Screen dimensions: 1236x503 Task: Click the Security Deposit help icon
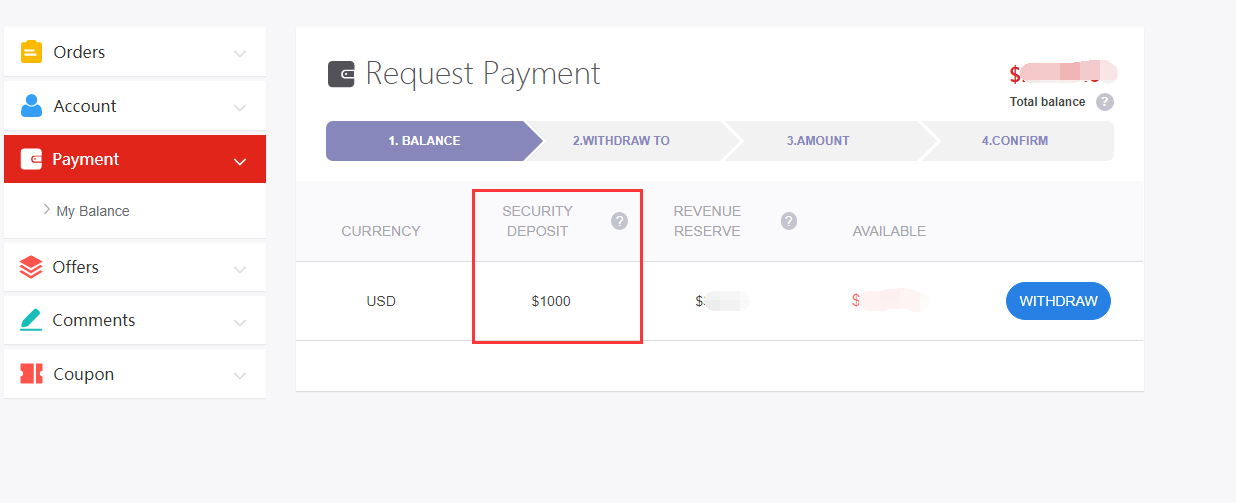click(619, 221)
